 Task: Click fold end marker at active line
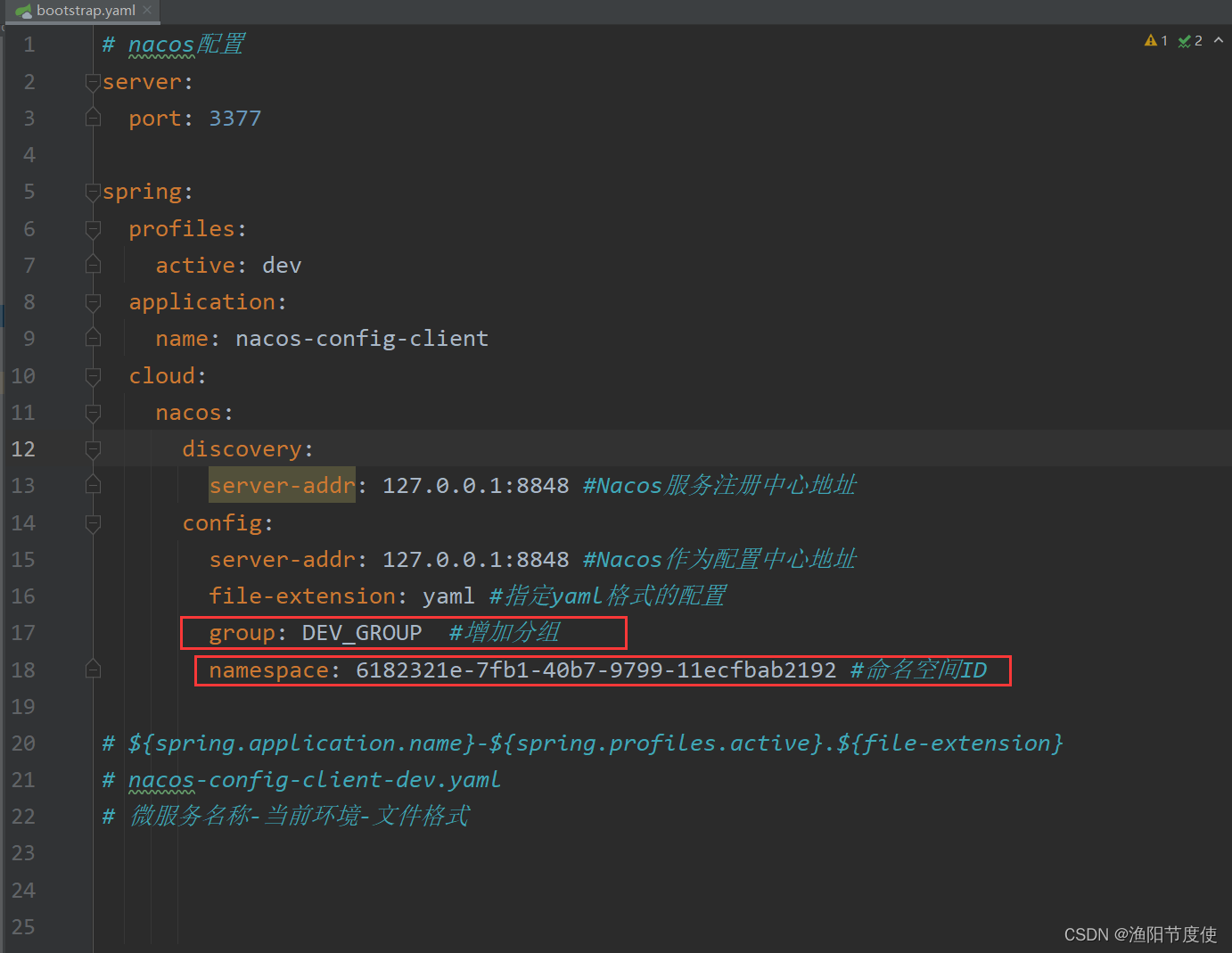click(x=93, y=266)
